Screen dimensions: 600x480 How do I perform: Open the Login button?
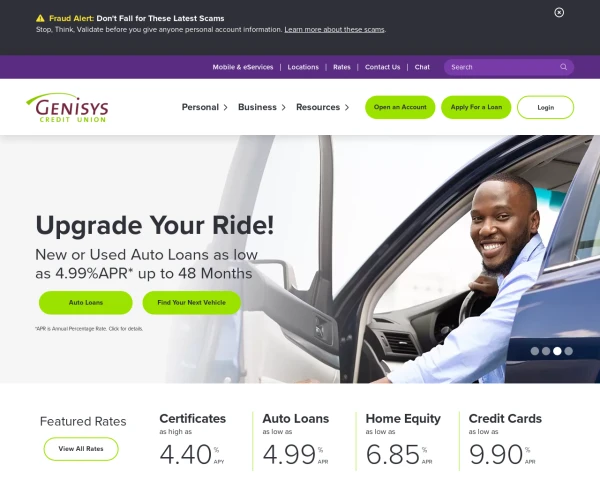click(x=545, y=108)
